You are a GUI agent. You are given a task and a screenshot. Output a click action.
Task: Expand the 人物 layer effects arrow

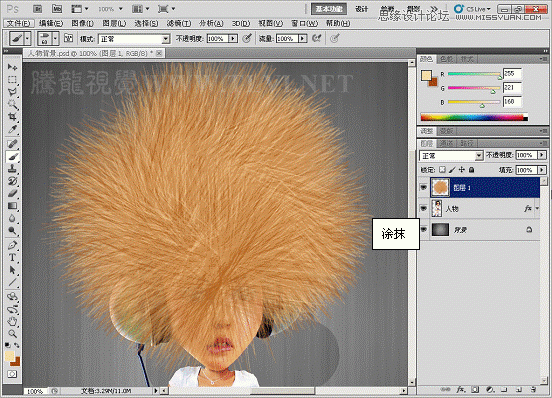pyautogui.click(x=537, y=208)
